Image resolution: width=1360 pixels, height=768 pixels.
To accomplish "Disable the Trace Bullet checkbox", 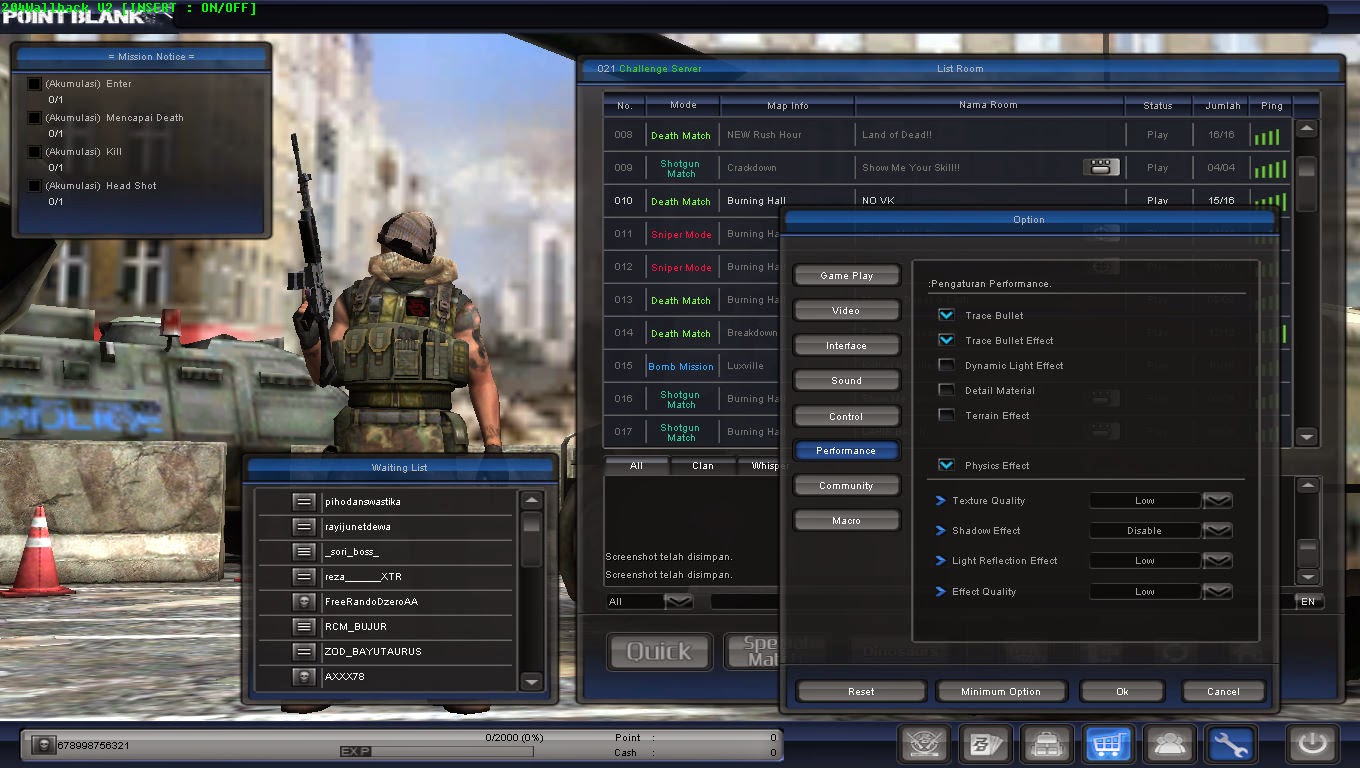I will click(x=946, y=315).
